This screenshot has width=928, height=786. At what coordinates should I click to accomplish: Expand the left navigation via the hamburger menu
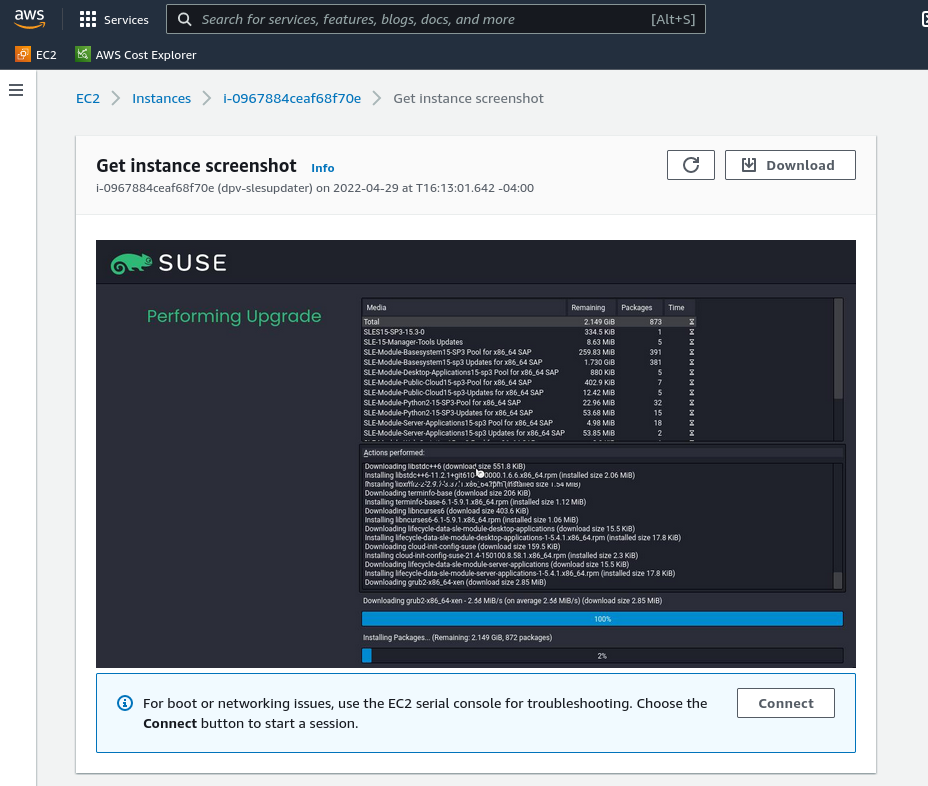click(15, 90)
